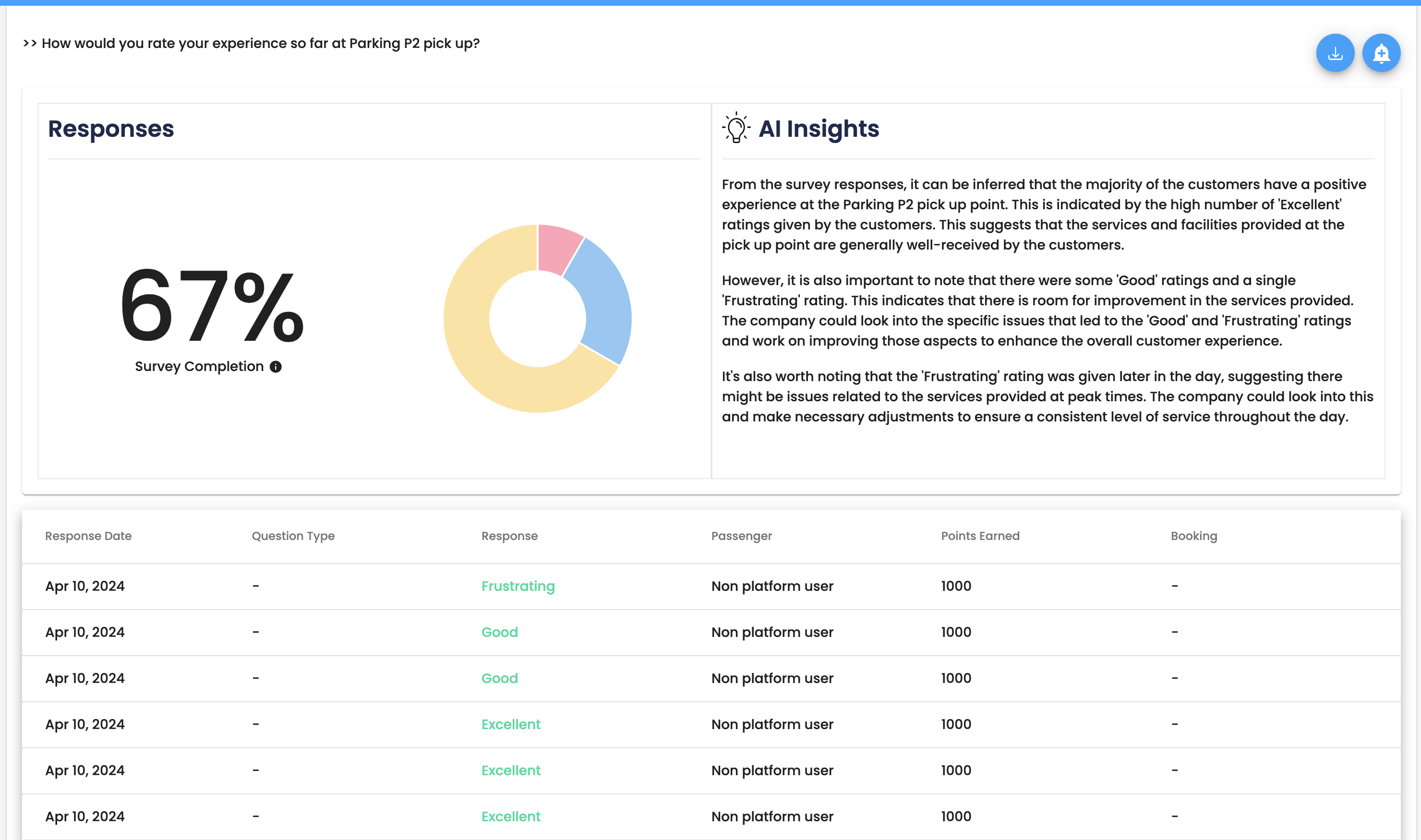Click the Question Type column header
This screenshot has width=1421, height=840.
[293, 536]
